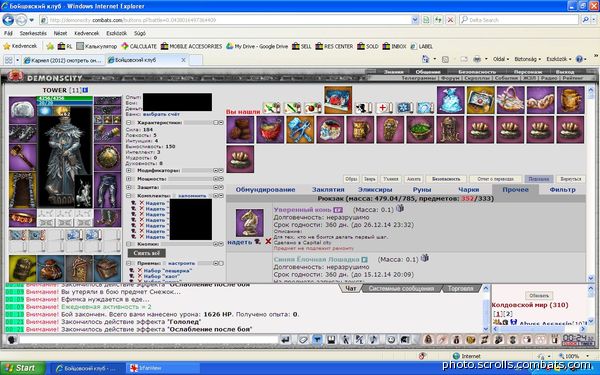The image size is (600, 375).
Task: Click the Windows Start button
Action: pyautogui.click(x=22, y=368)
